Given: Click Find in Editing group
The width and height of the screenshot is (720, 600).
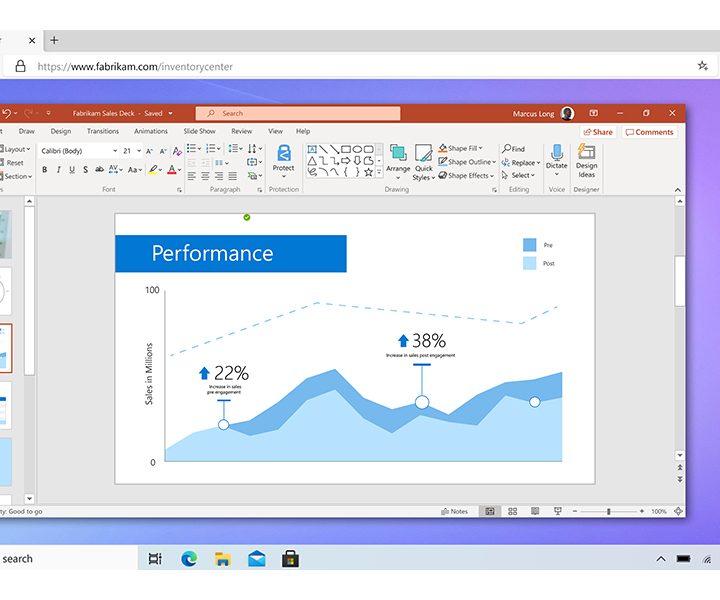Looking at the screenshot, I should [513, 149].
